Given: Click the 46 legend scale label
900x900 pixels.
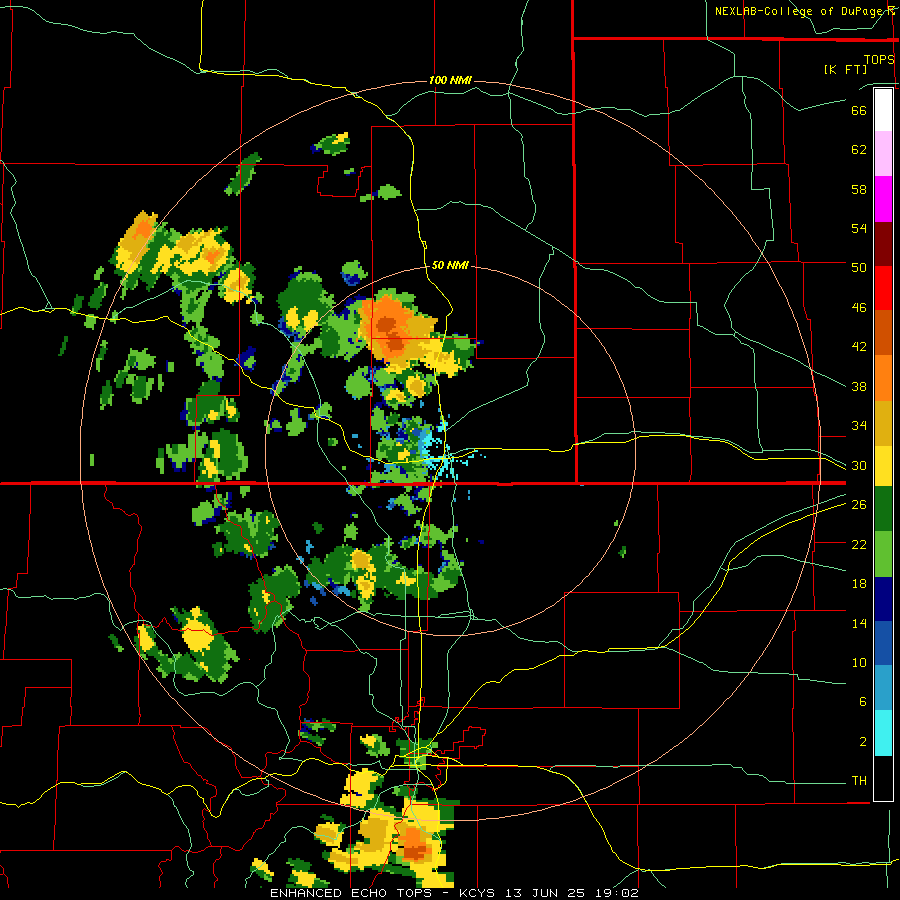Looking at the screenshot, I should click(859, 308).
